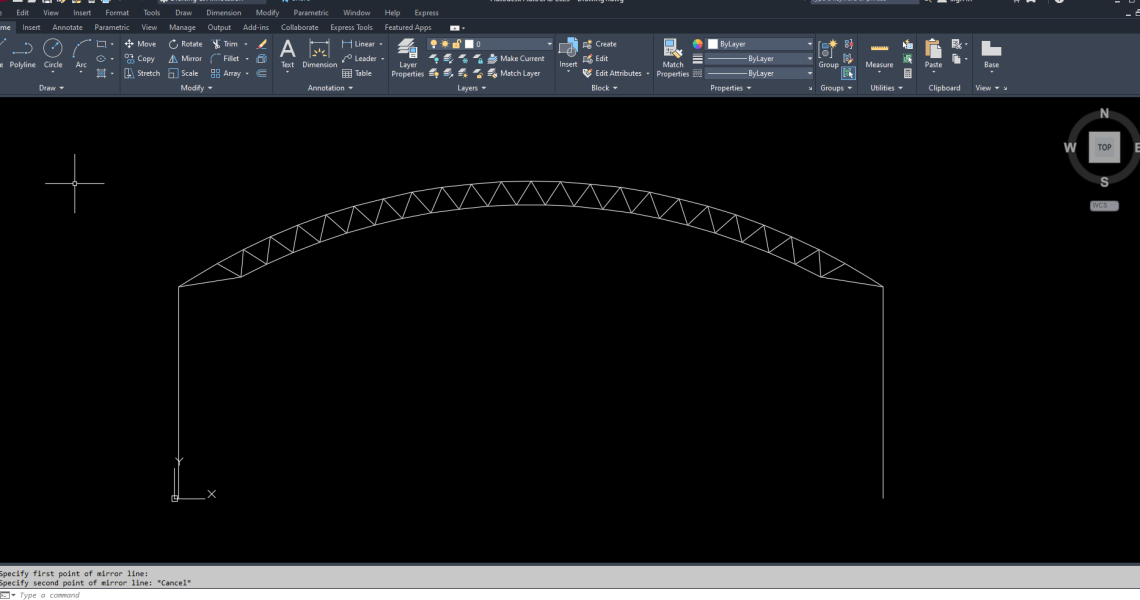The image size is (1140, 600).
Task: Toggle the lock icon of layer 0
Action: click(457, 44)
